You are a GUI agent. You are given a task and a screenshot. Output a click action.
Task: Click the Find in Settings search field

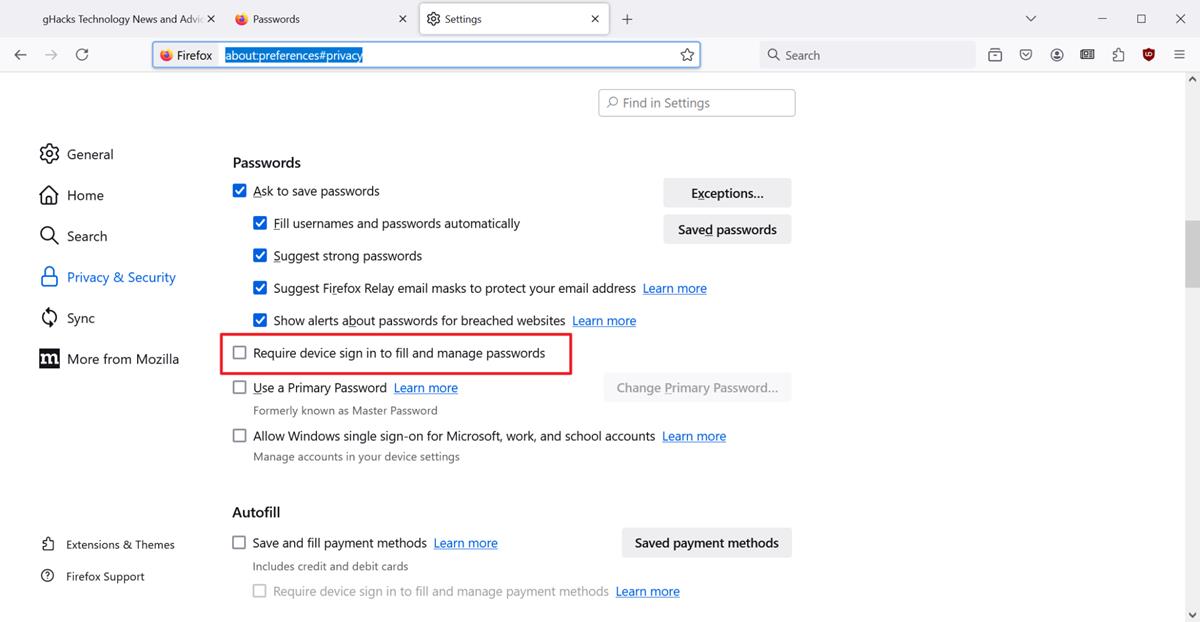point(696,102)
